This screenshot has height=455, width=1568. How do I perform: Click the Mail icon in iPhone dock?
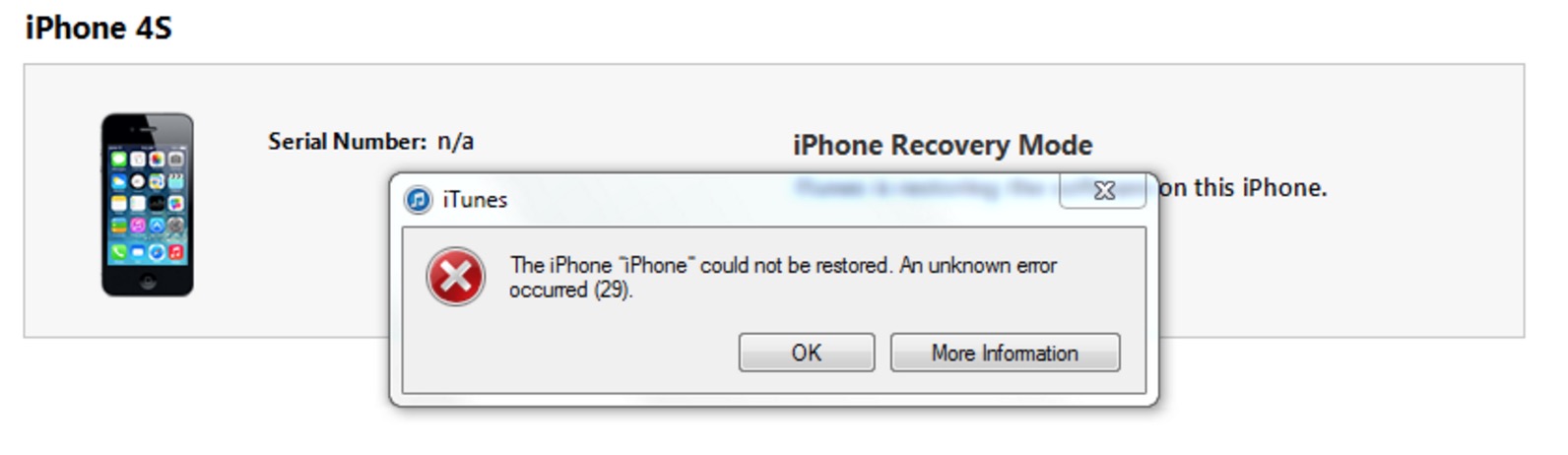coord(138,252)
